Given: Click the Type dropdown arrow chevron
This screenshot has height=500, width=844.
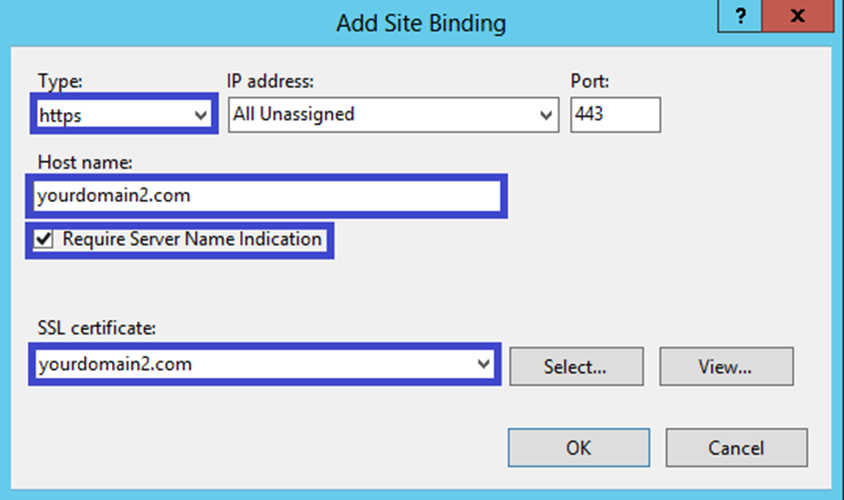Looking at the screenshot, I should [x=198, y=115].
